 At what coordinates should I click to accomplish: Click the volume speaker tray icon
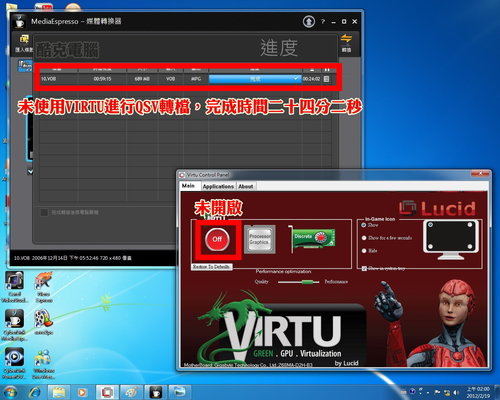tap(456, 392)
